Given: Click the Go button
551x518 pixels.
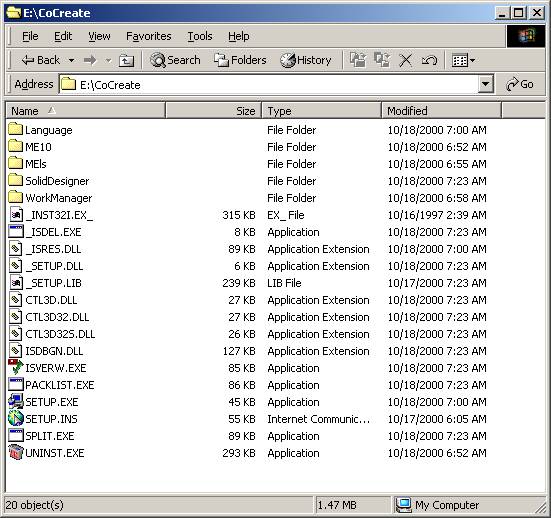Looking at the screenshot, I should coord(520,84).
